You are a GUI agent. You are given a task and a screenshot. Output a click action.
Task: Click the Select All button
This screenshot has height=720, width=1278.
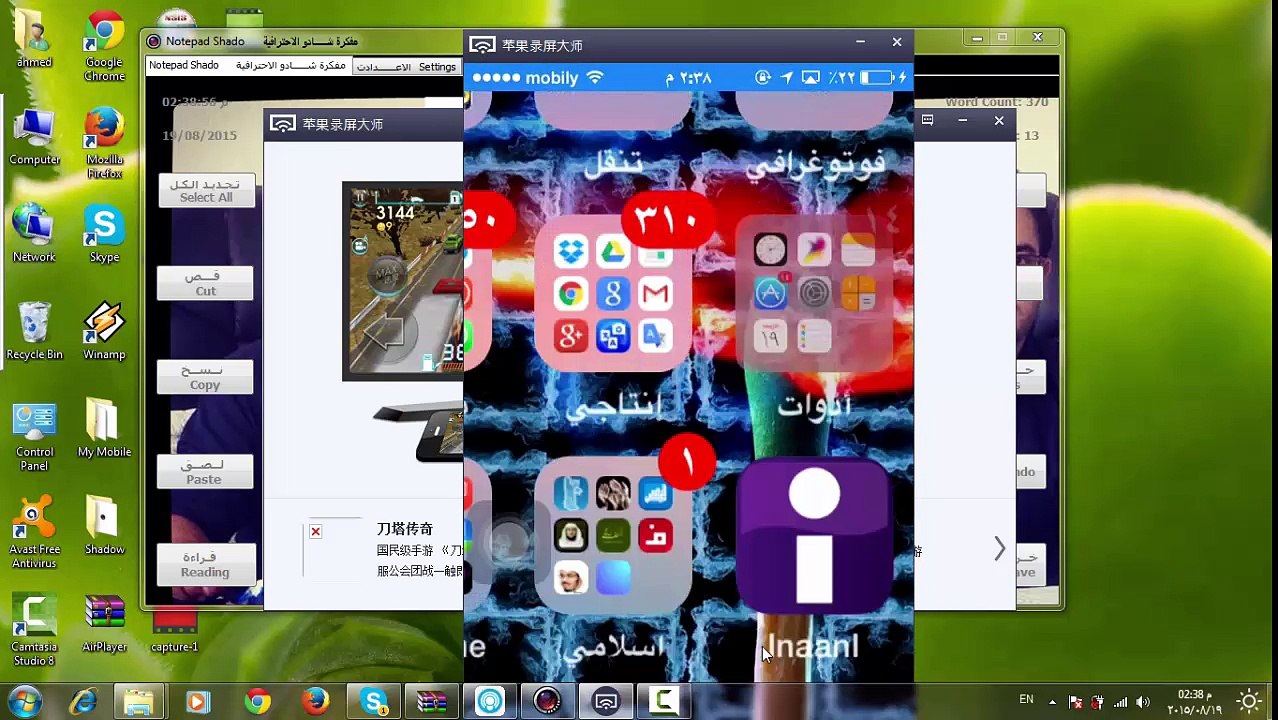click(x=206, y=191)
